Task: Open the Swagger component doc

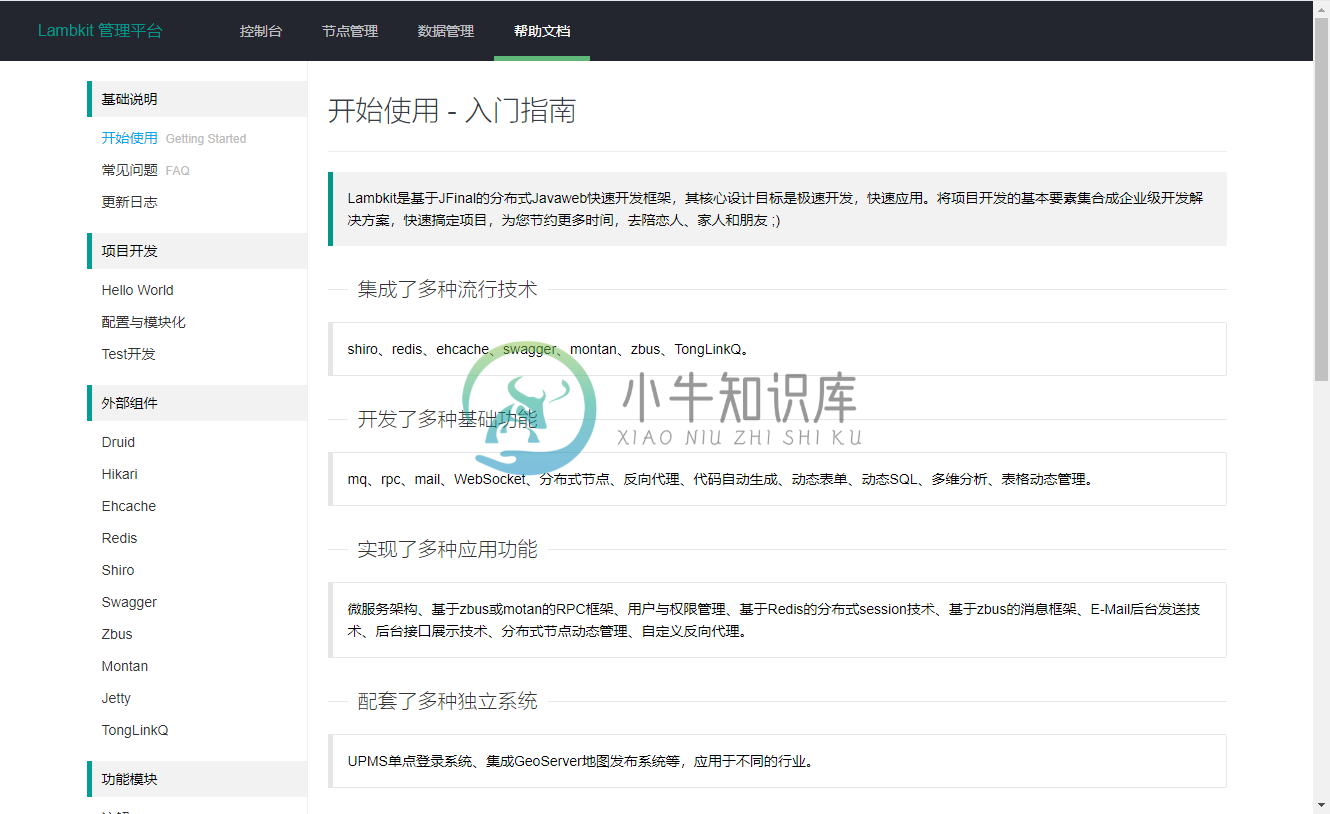Action: (x=130, y=602)
